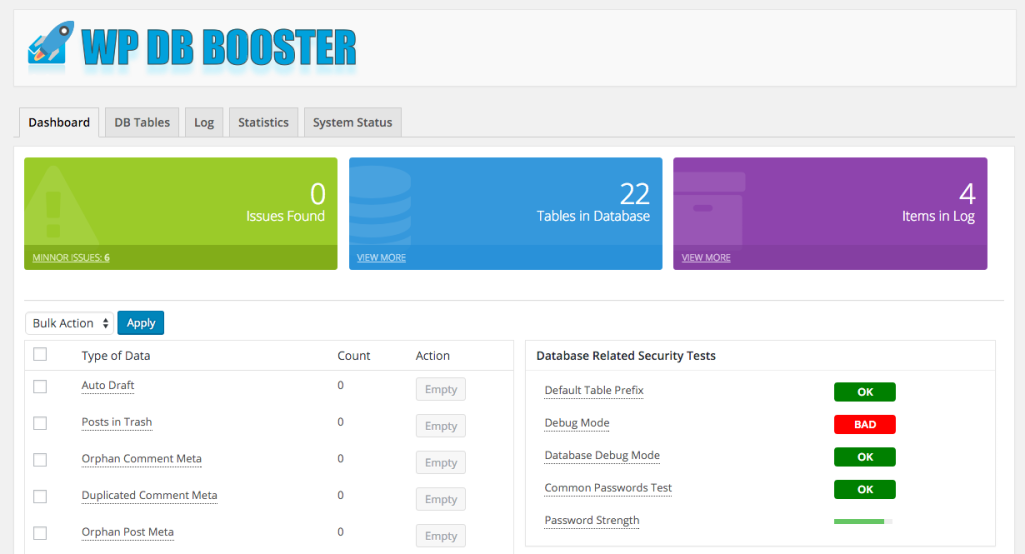Viewport: 1025px width, 554px height.
Task: Click the Auto Draft data type label
Action: tap(108, 385)
